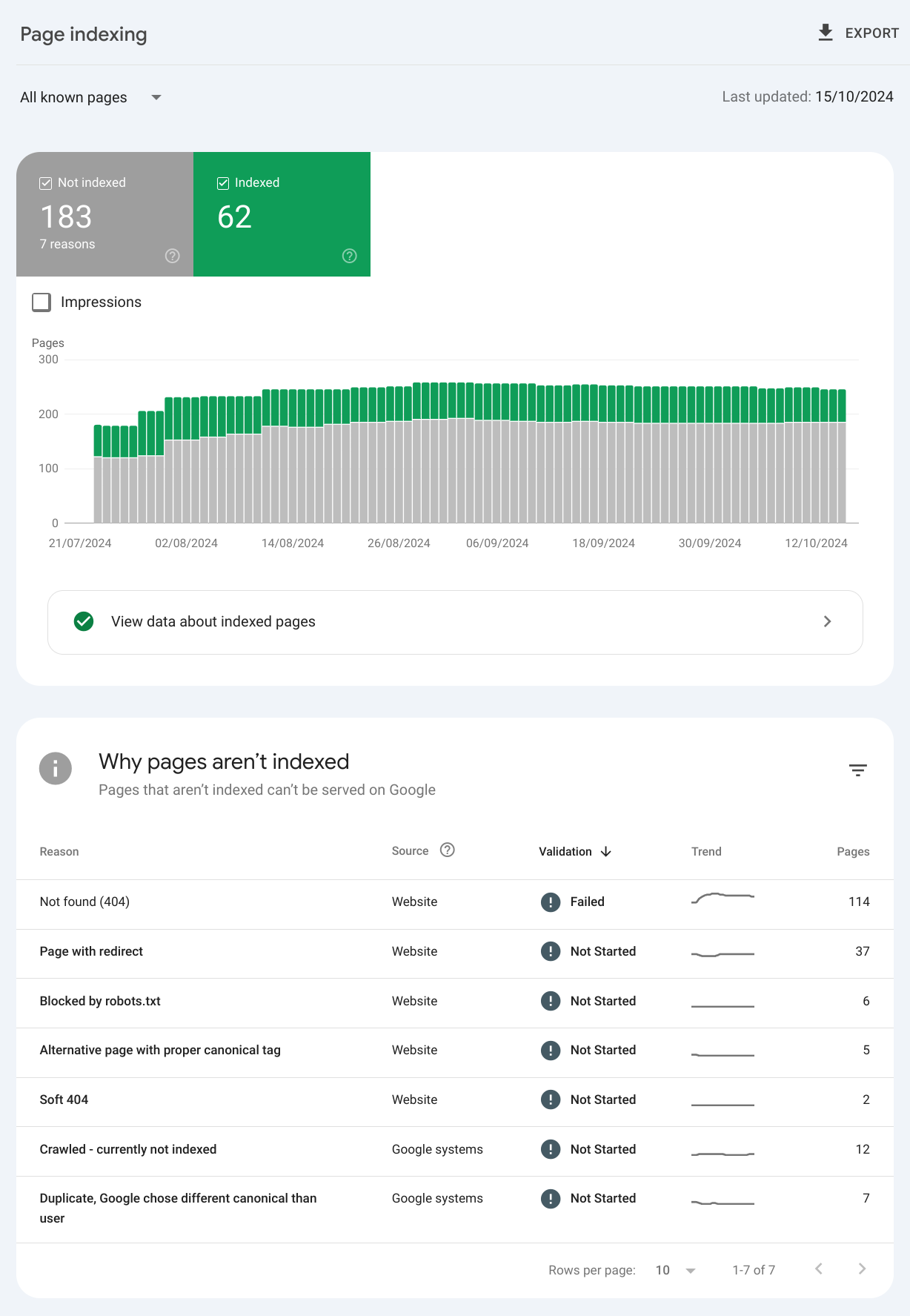
Task: Toggle the Impressions checkbox
Action: coord(41,302)
